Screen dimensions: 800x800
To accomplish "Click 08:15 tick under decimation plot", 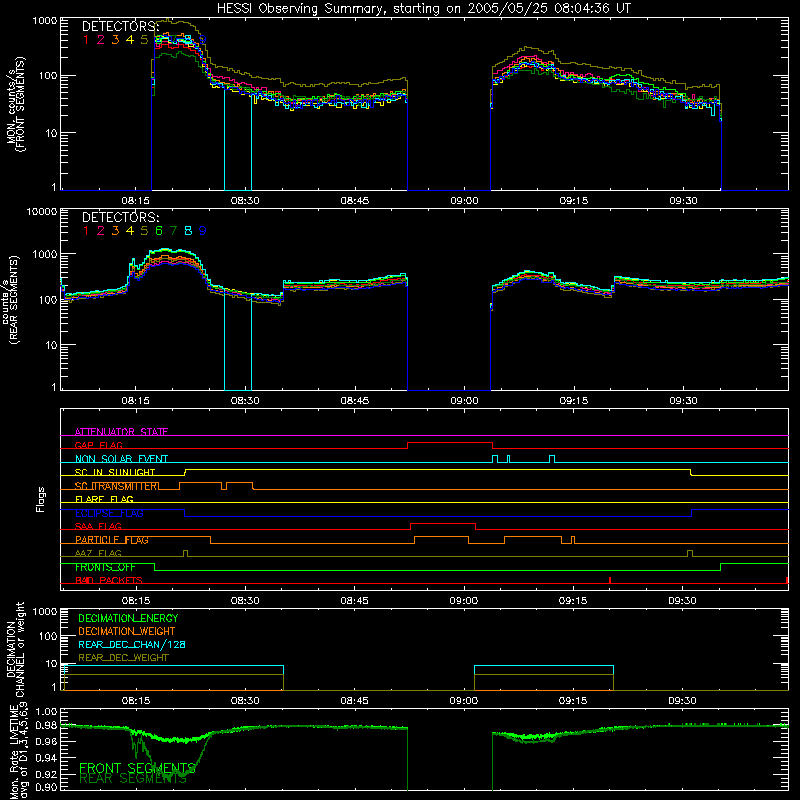I will (136, 701).
